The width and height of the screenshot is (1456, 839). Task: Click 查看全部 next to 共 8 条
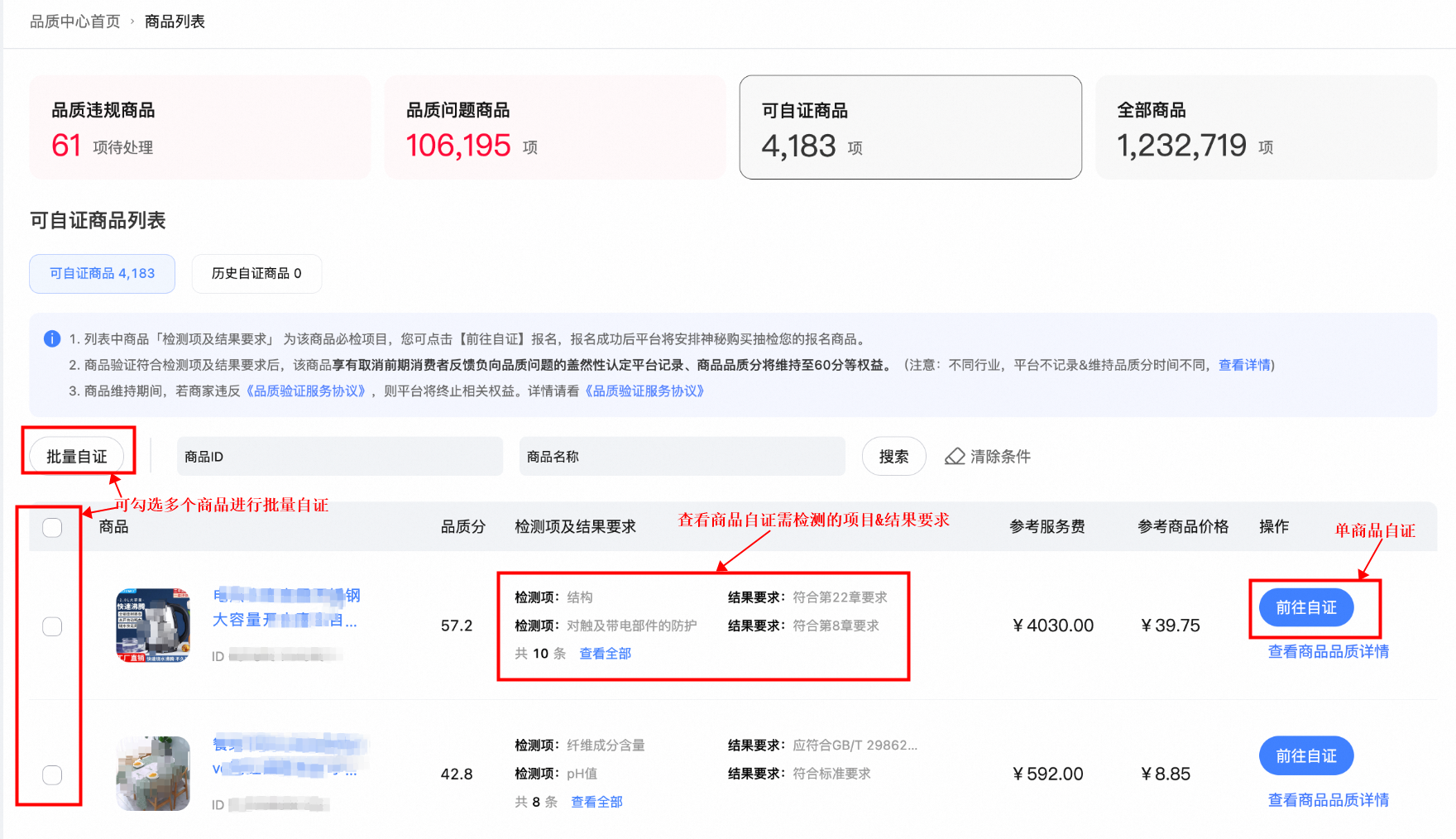[x=597, y=802]
